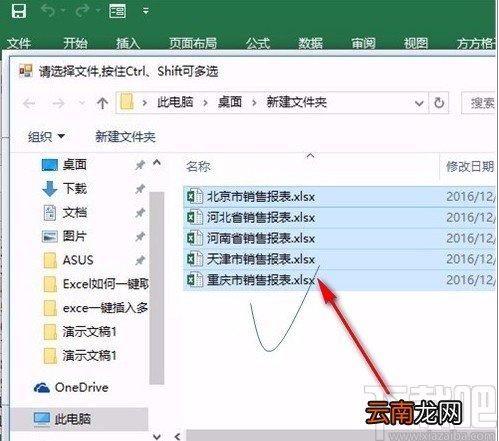Open the 方方格子 add-in tab

(x=476, y=43)
